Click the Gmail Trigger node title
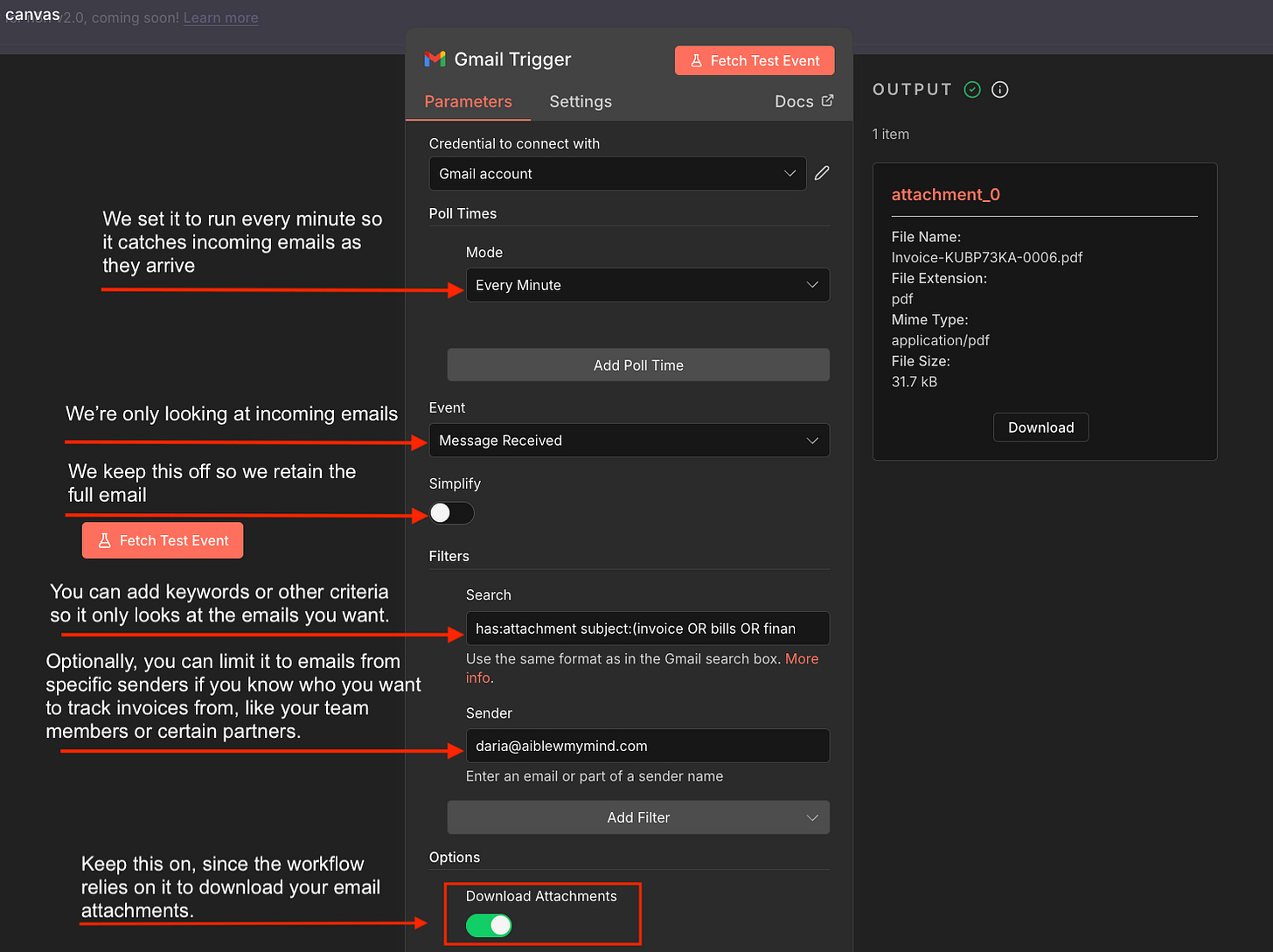 pyautogui.click(x=512, y=59)
